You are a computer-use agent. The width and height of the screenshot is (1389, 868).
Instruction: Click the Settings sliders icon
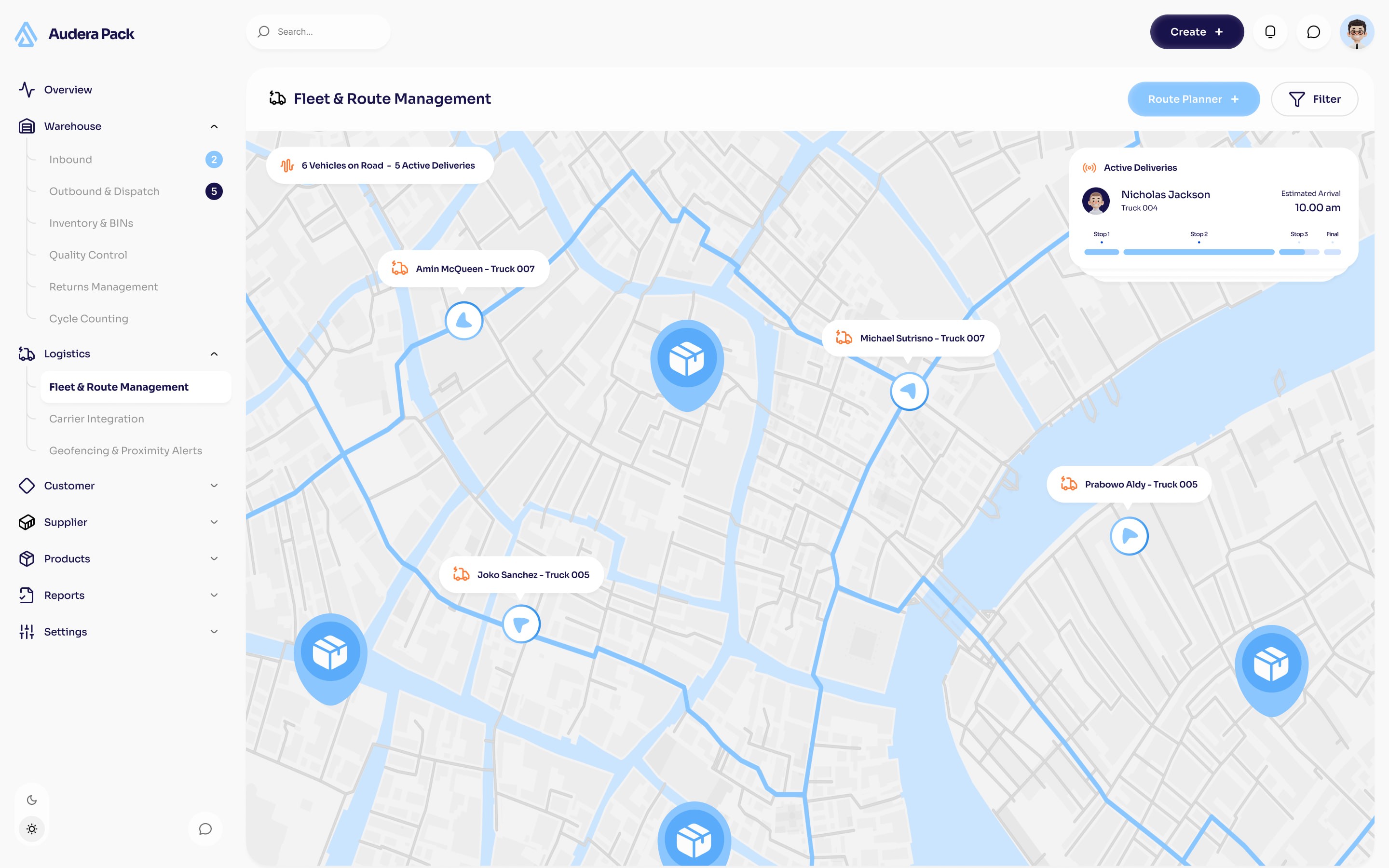click(x=27, y=632)
